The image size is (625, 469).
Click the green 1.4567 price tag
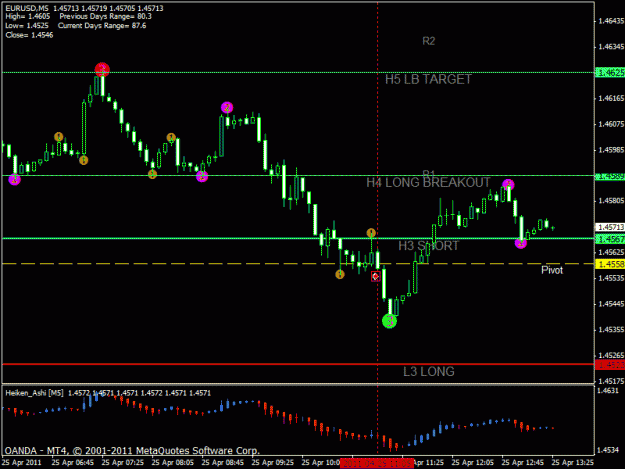[x=610, y=239]
